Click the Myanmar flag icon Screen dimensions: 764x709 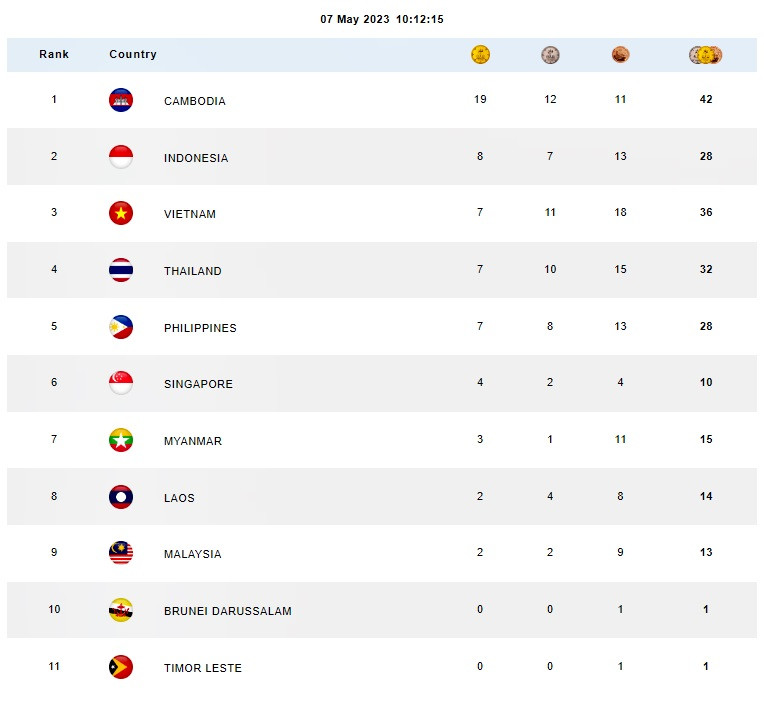121,440
